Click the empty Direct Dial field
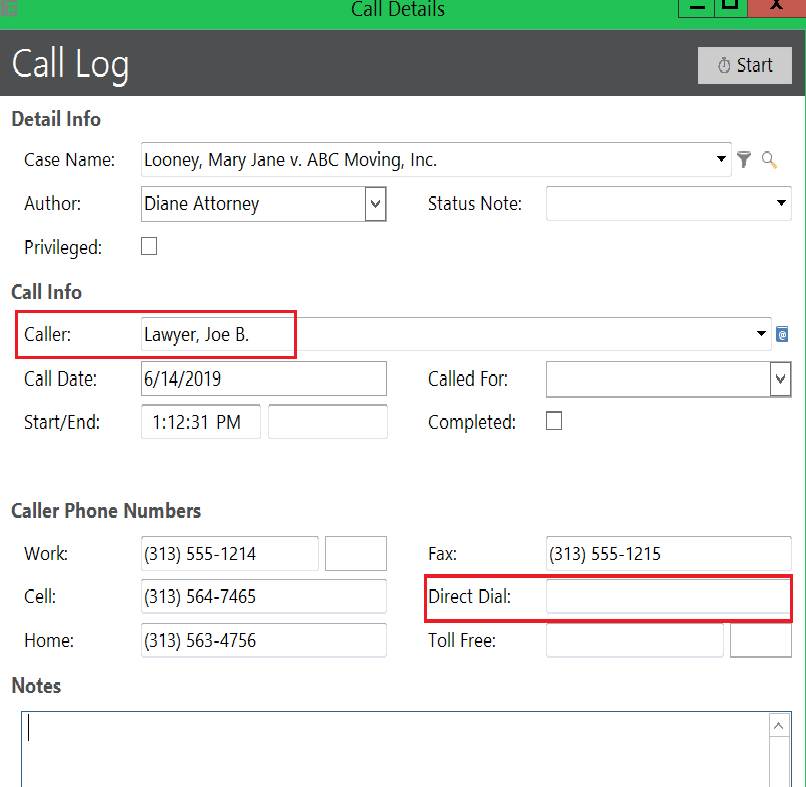The image size is (806, 787). coord(669,596)
